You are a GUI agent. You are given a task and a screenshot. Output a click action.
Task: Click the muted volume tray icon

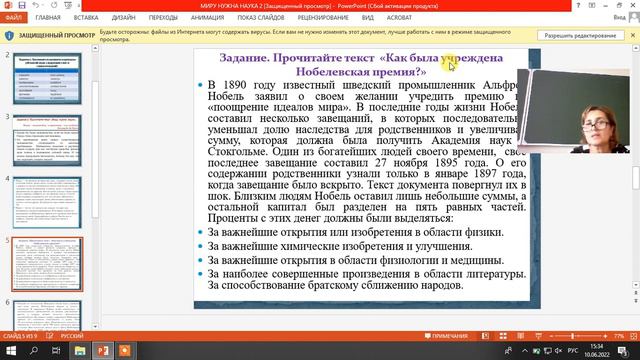(558, 351)
